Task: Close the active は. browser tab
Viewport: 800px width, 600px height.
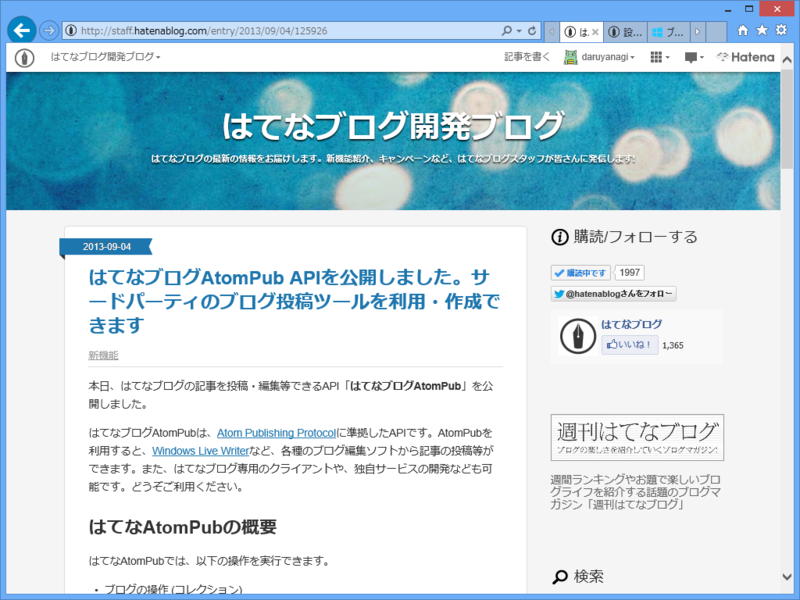Action: point(595,32)
